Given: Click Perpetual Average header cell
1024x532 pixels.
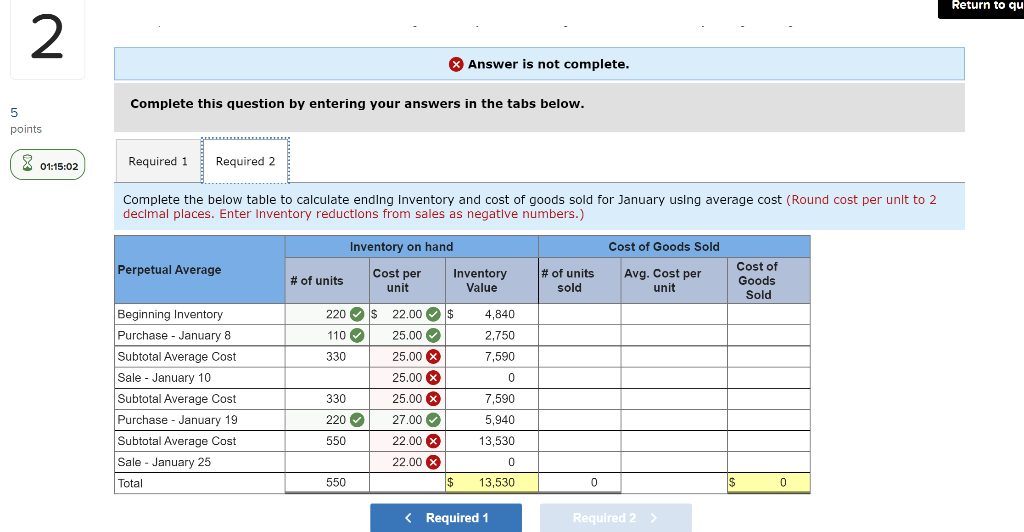Looking at the screenshot, I should [x=200, y=270].
